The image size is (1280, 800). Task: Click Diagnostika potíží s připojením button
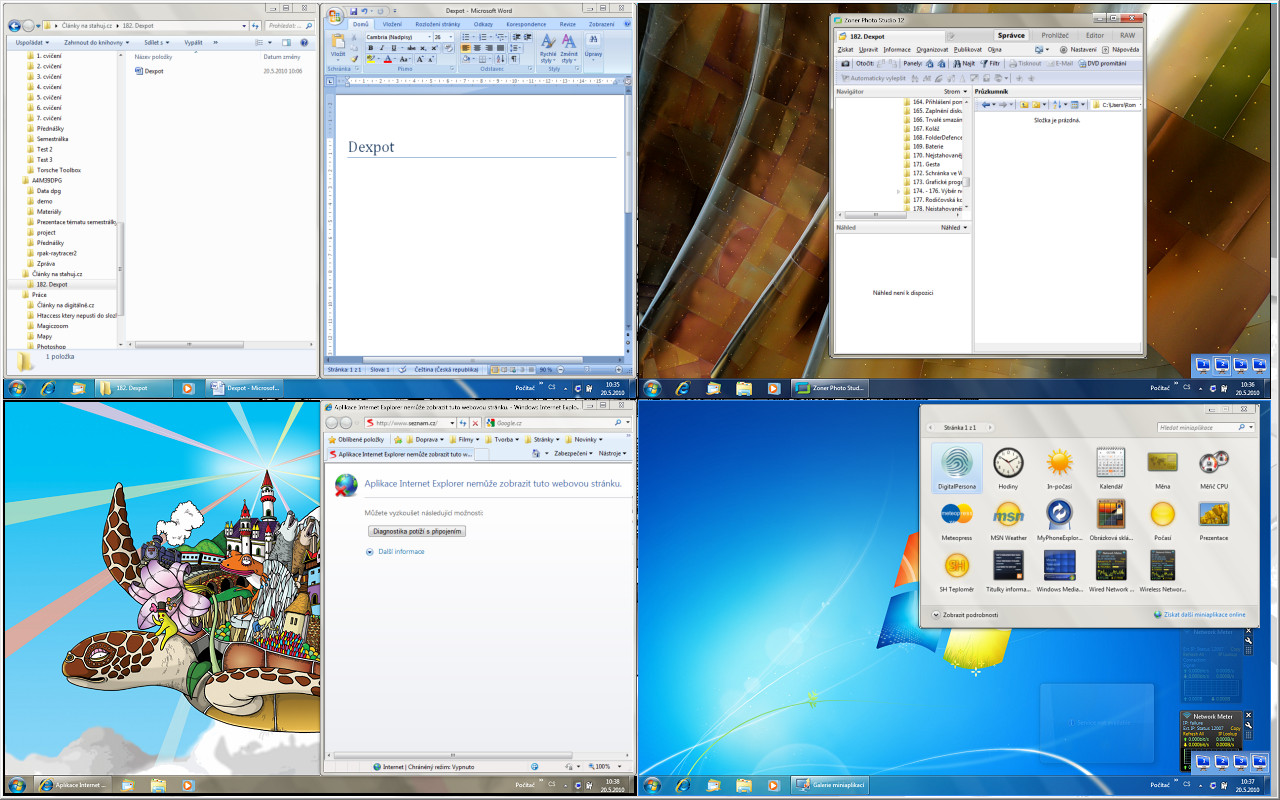[417, 531]
